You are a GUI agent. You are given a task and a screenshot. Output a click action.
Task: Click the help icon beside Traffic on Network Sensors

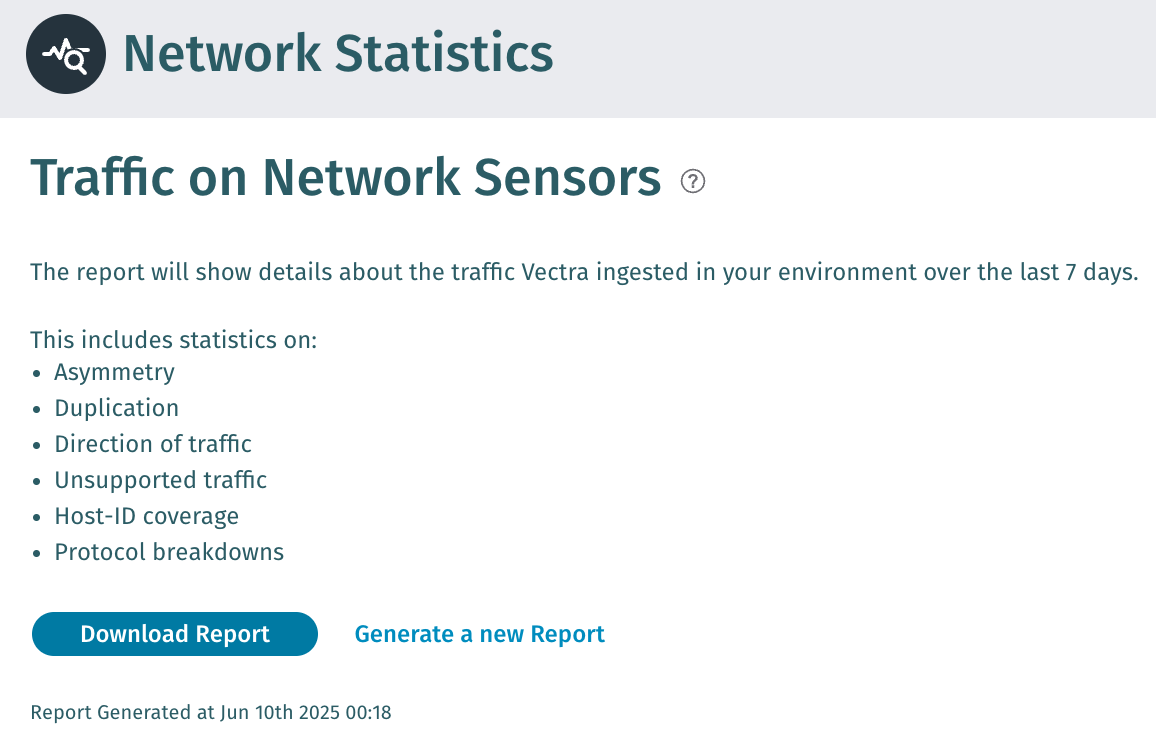coord(692,181)
